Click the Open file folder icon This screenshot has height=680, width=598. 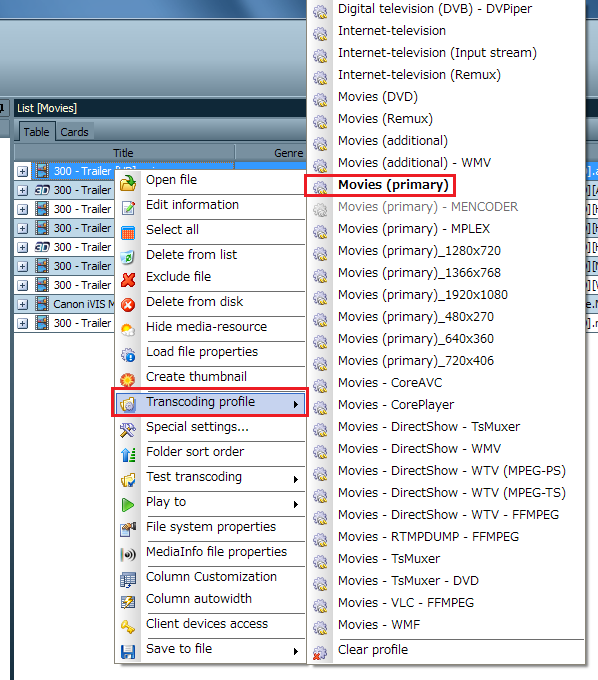point(128,183)
